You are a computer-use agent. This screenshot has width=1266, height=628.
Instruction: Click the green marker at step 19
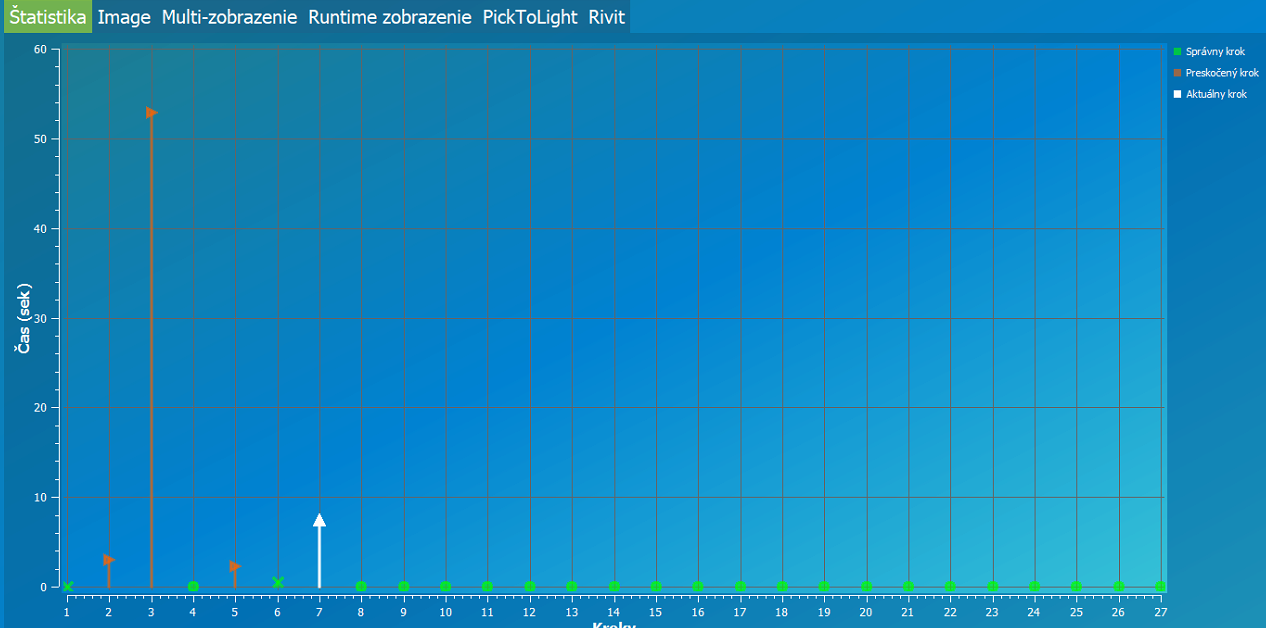pyautogui.click(x=824, y=587)
